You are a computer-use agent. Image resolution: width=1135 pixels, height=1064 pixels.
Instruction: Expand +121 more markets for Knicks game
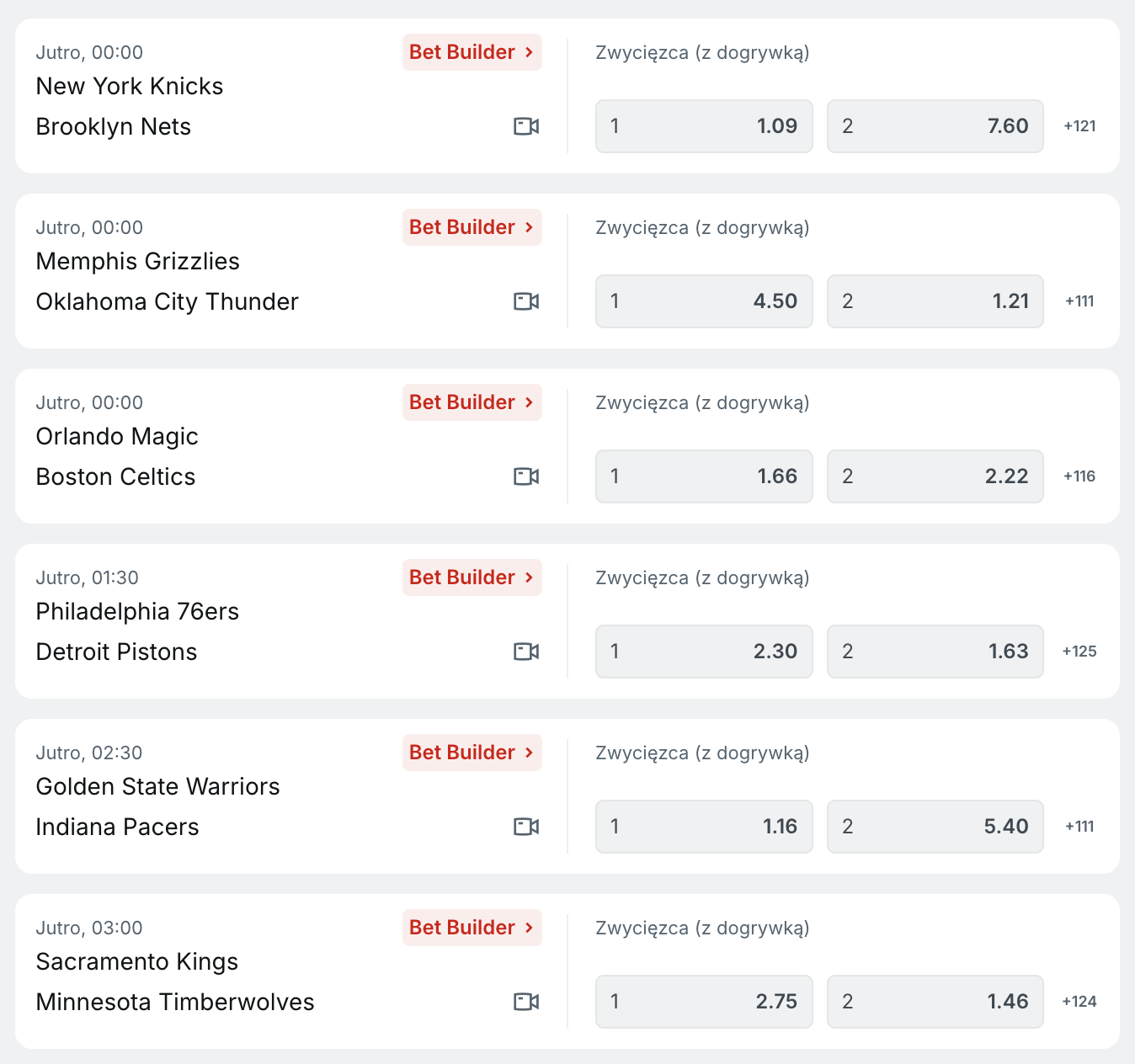point(1079,126)
